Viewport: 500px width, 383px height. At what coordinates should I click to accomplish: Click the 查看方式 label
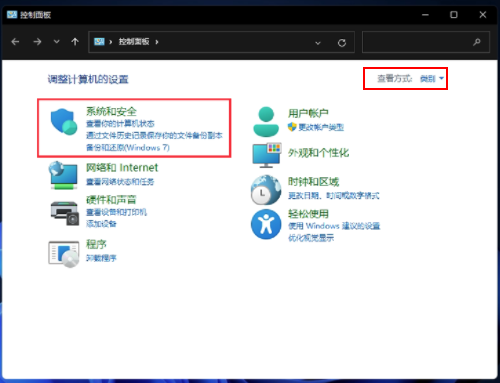(395, 79)
